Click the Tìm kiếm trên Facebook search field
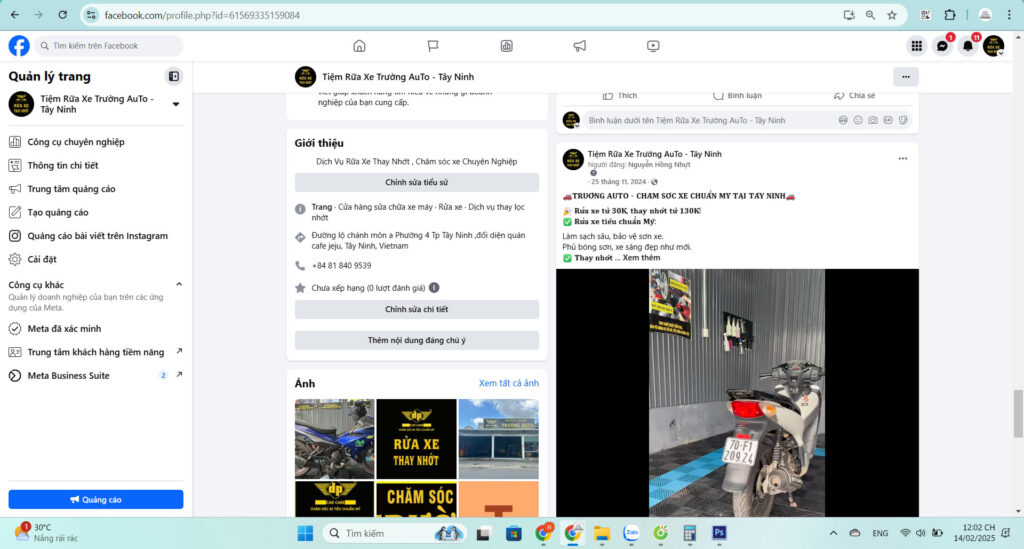The width and height of the screenshot is (1024, 549). (110, 46)
